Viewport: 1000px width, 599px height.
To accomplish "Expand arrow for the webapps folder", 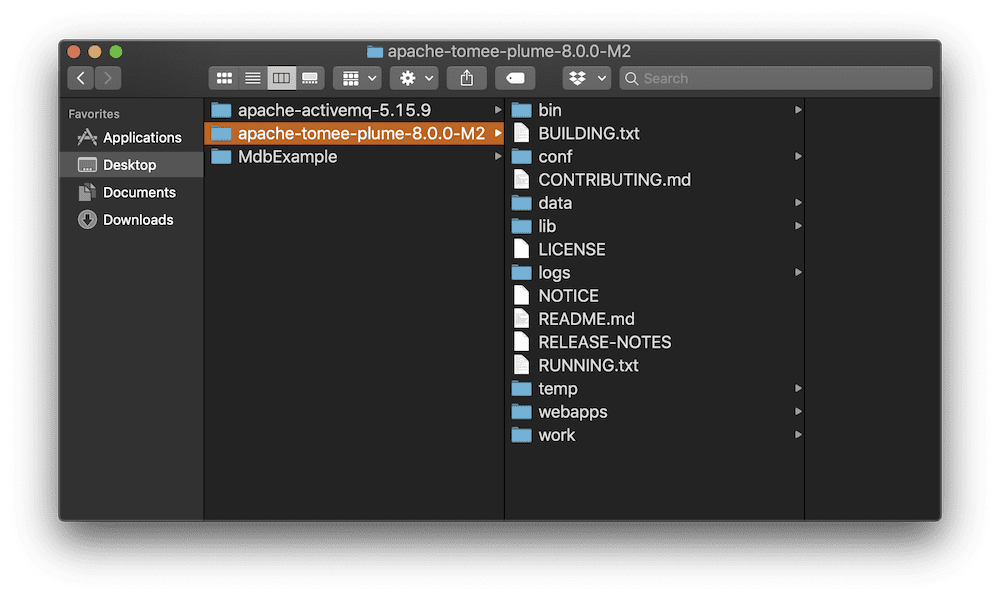I will (x=798, y=411).
